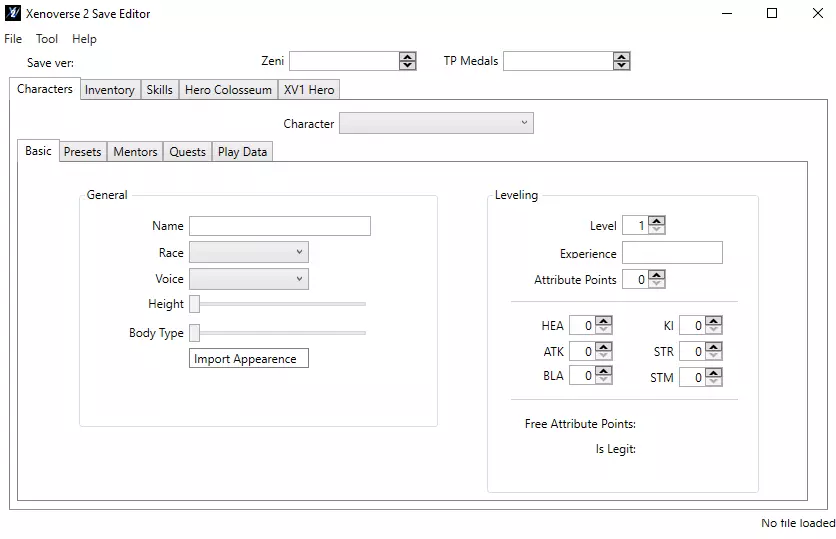Decrease TP Medals with the down arrow
Viewport: 836px width, 539px height.
tap(622, 66)
